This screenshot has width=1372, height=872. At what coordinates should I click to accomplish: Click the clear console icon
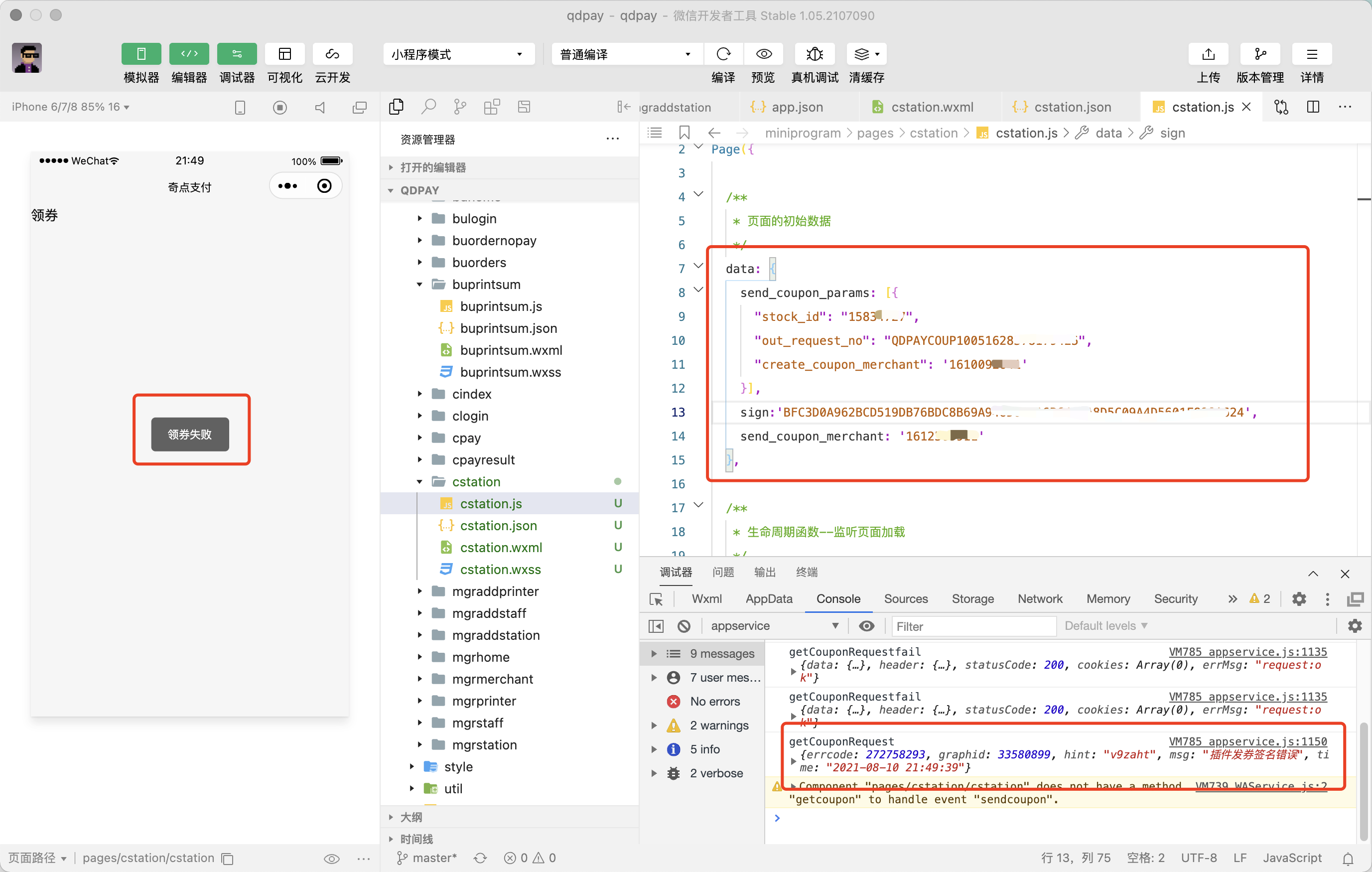click(x=684, y=626)
